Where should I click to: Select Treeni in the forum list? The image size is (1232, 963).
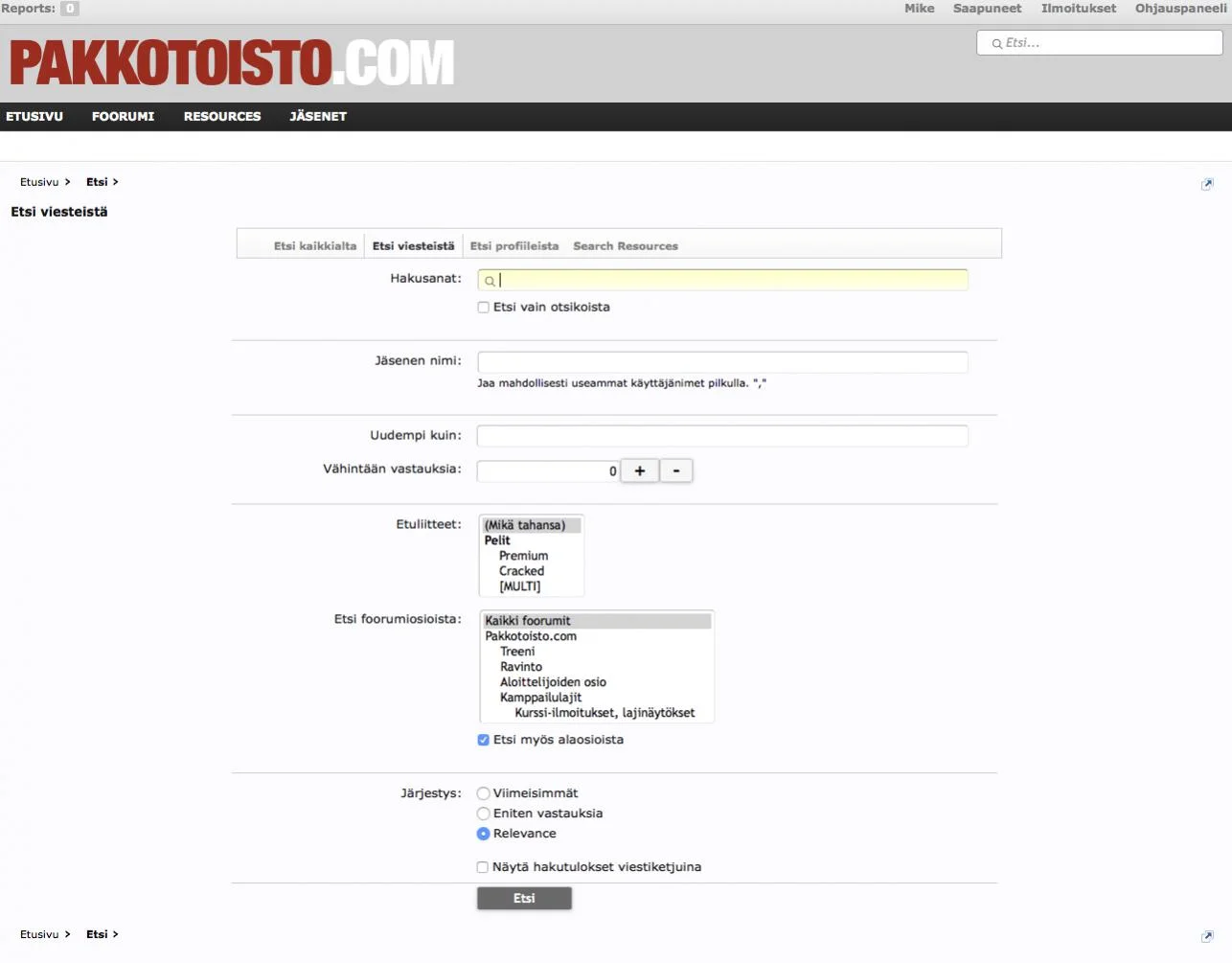click(517, 652)
